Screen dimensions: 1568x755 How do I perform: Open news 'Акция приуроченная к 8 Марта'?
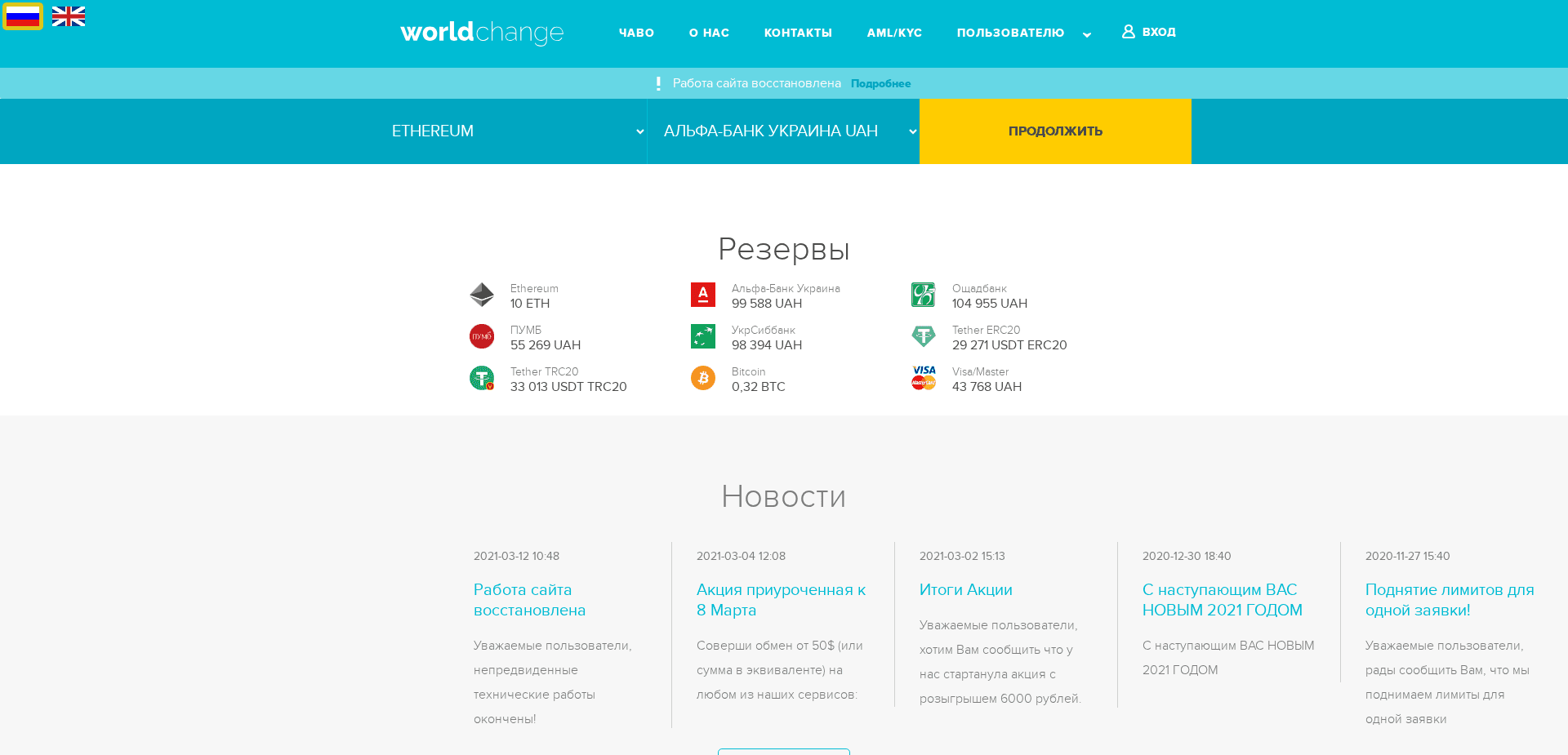(781, 600)
